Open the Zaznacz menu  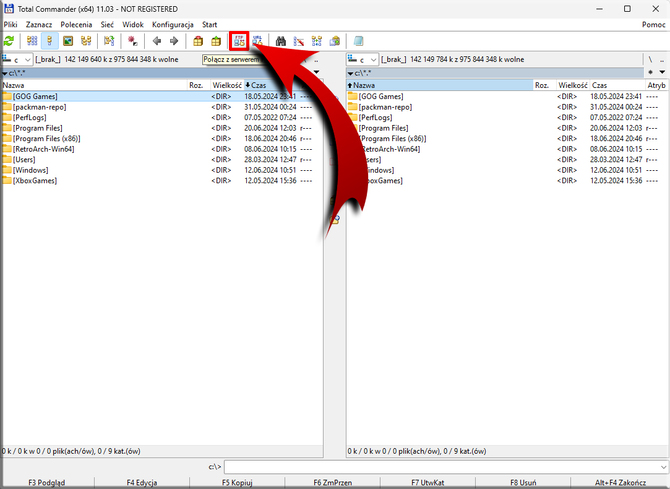(39, 25)
